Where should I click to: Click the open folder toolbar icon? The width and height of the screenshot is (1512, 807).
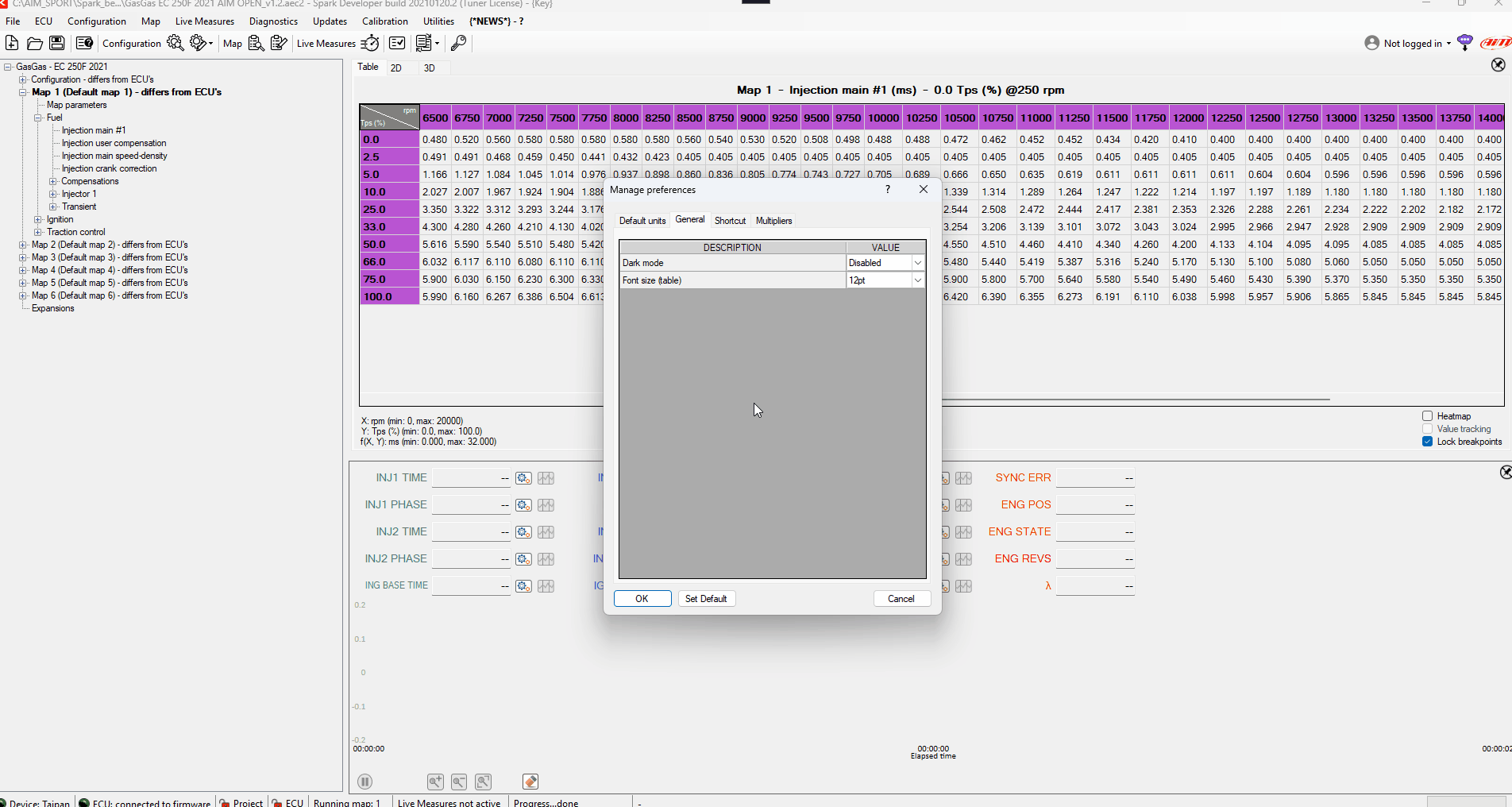coord(34,43)
